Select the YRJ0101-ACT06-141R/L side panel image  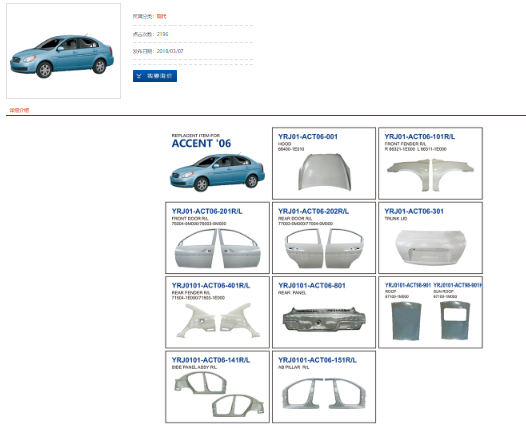click(x=219, y=394)
